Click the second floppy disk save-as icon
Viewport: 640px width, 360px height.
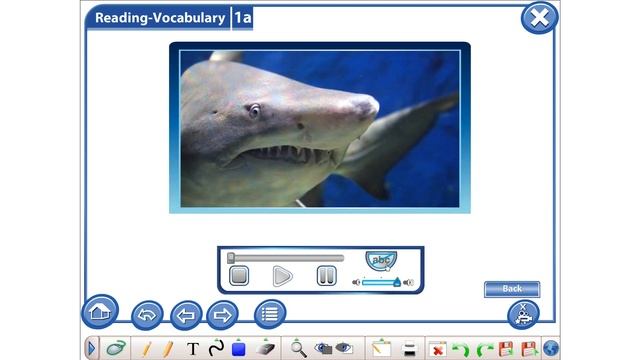530,349
